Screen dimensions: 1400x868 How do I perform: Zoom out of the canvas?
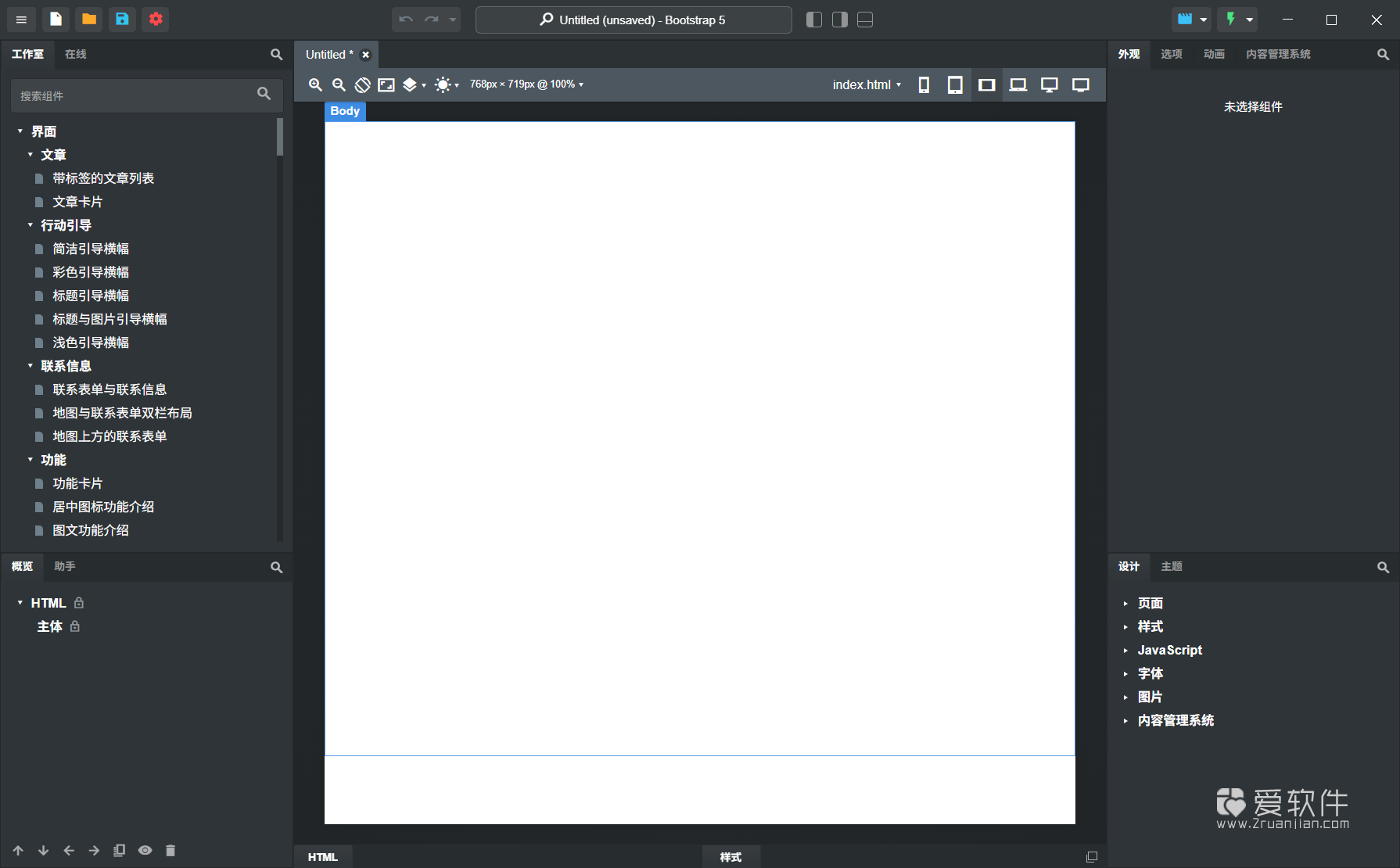pos(339,84)
